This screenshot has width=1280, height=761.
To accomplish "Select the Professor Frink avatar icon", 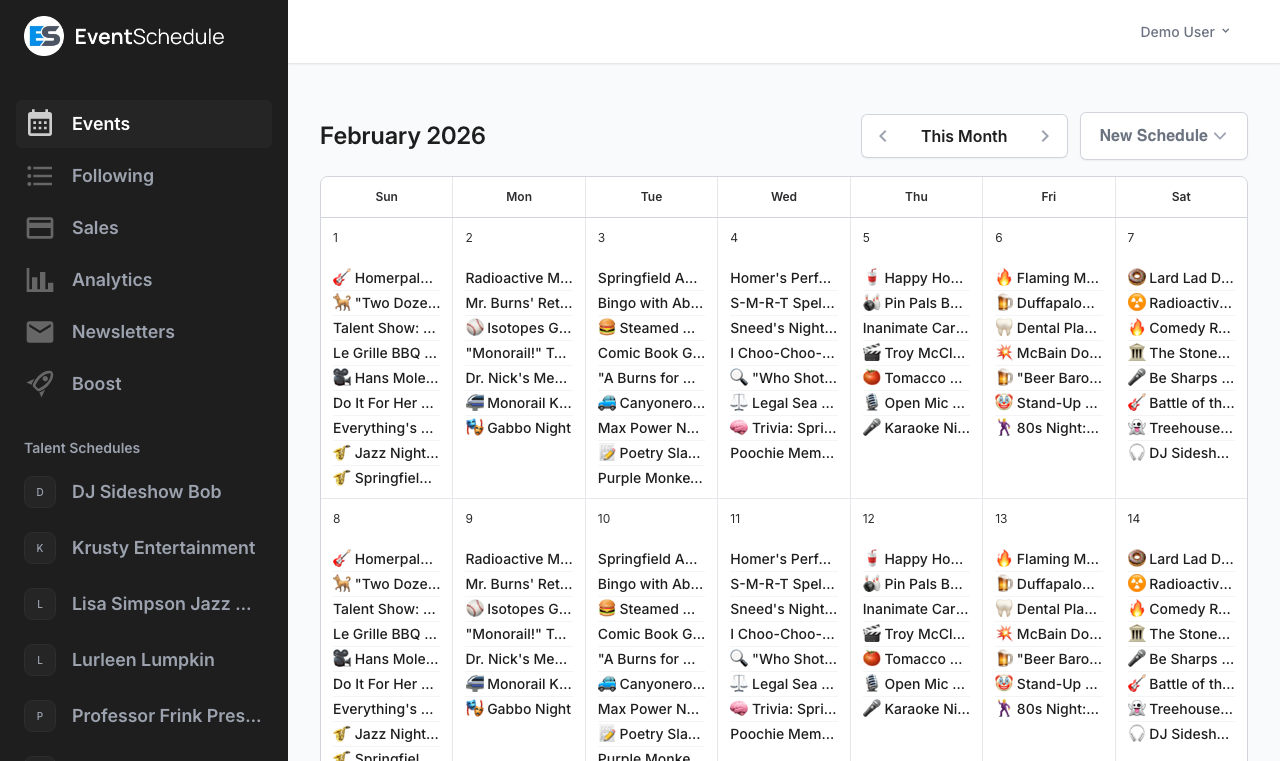I will coord(39,716).
